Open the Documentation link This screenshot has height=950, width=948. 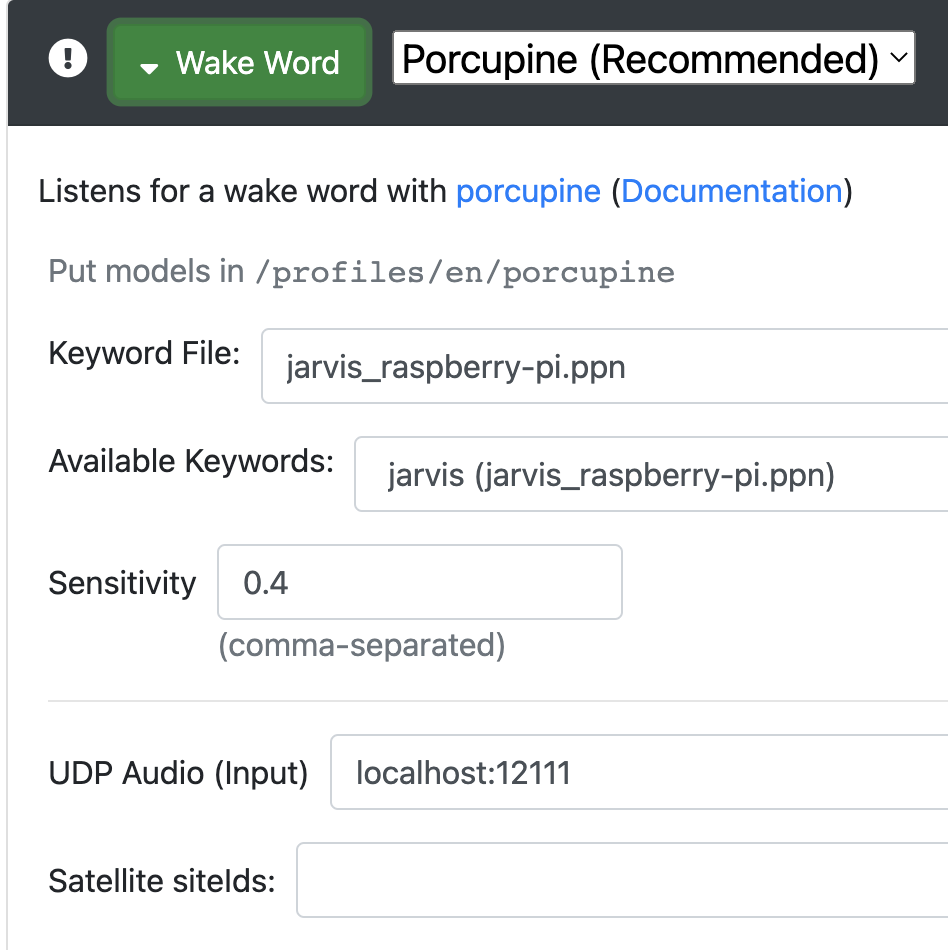click(x=732, y=191)
